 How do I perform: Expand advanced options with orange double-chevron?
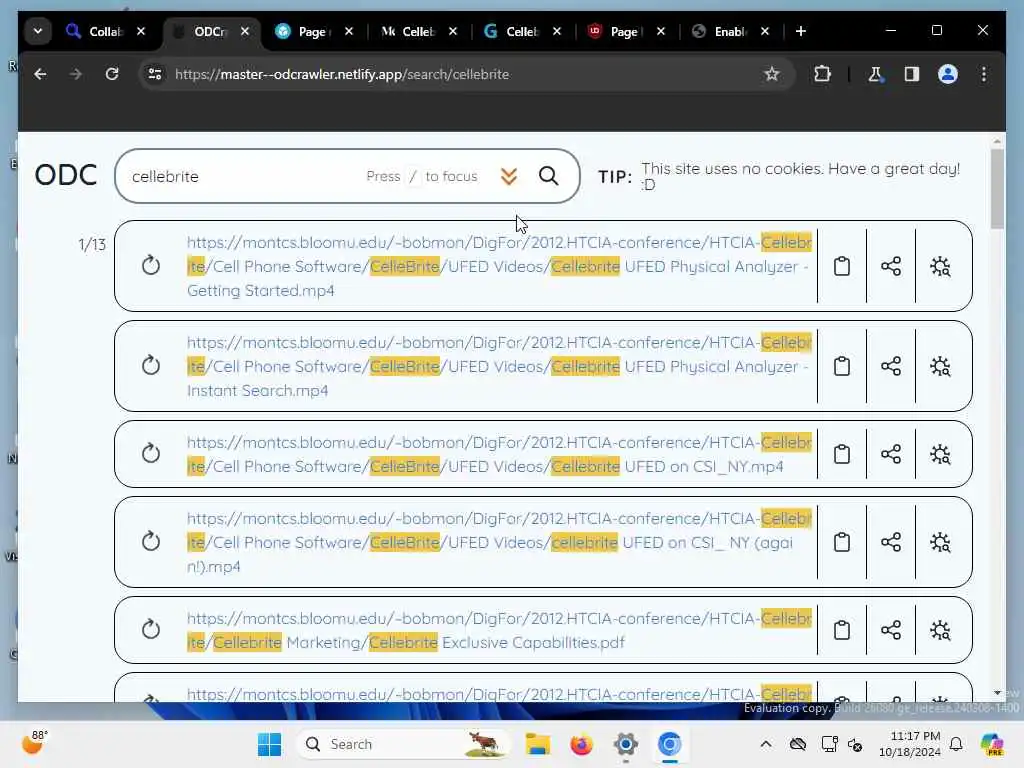coord(509,176)
